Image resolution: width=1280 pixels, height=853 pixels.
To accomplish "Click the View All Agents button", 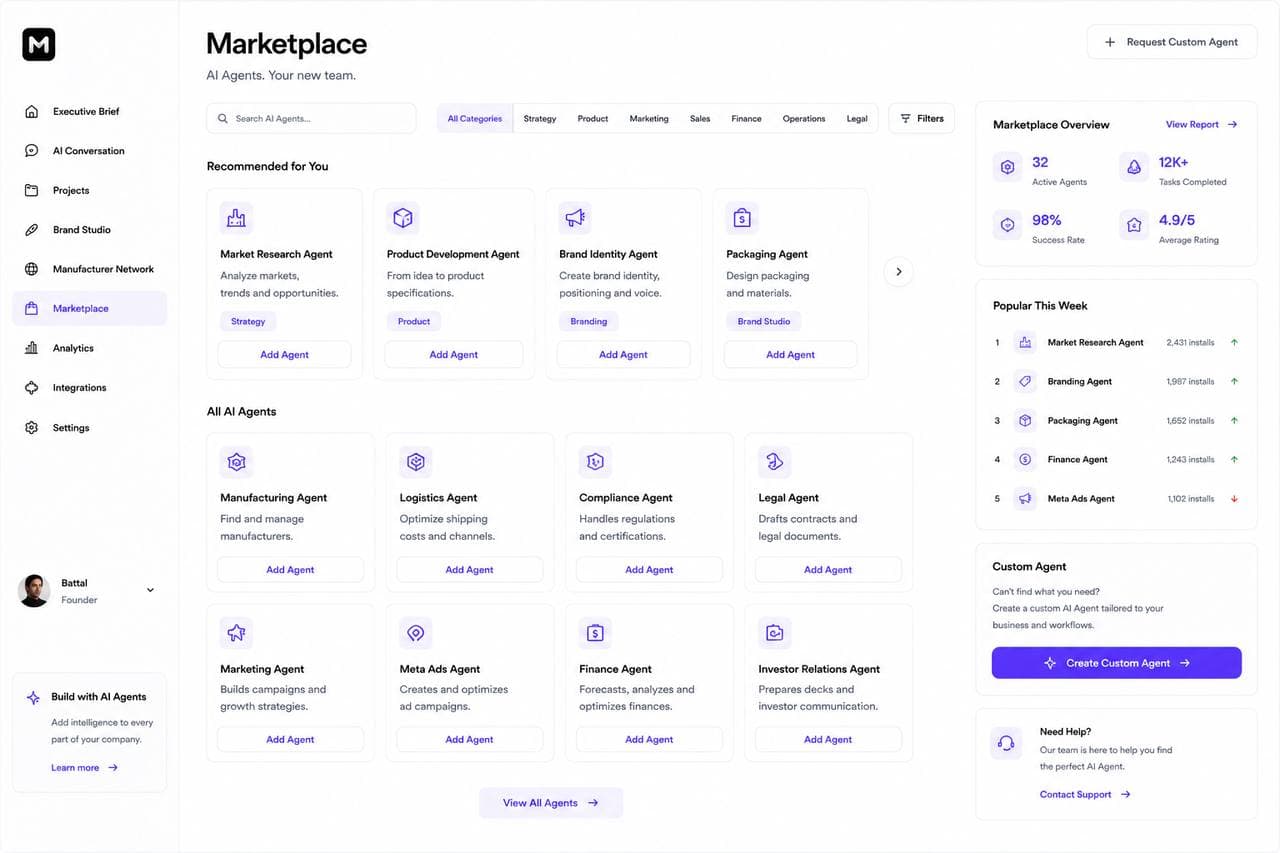I will coord(551,803).
